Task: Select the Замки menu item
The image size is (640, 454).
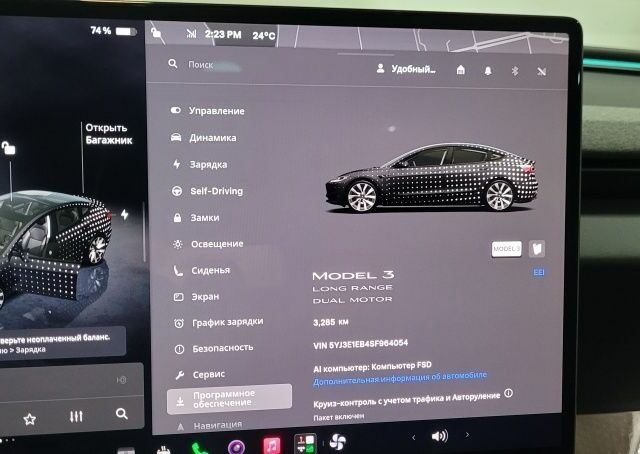Action: pyautogui.click(x=196, y=218)
